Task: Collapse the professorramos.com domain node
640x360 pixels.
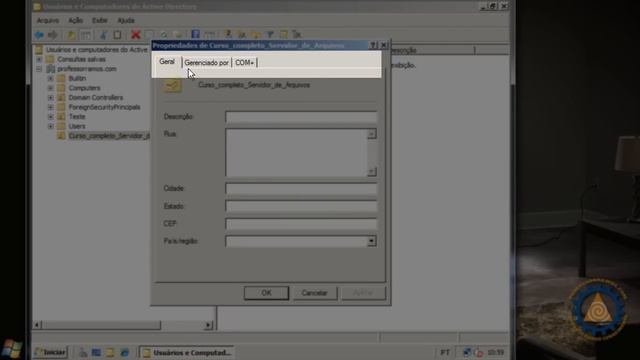Action: [39, 69]
